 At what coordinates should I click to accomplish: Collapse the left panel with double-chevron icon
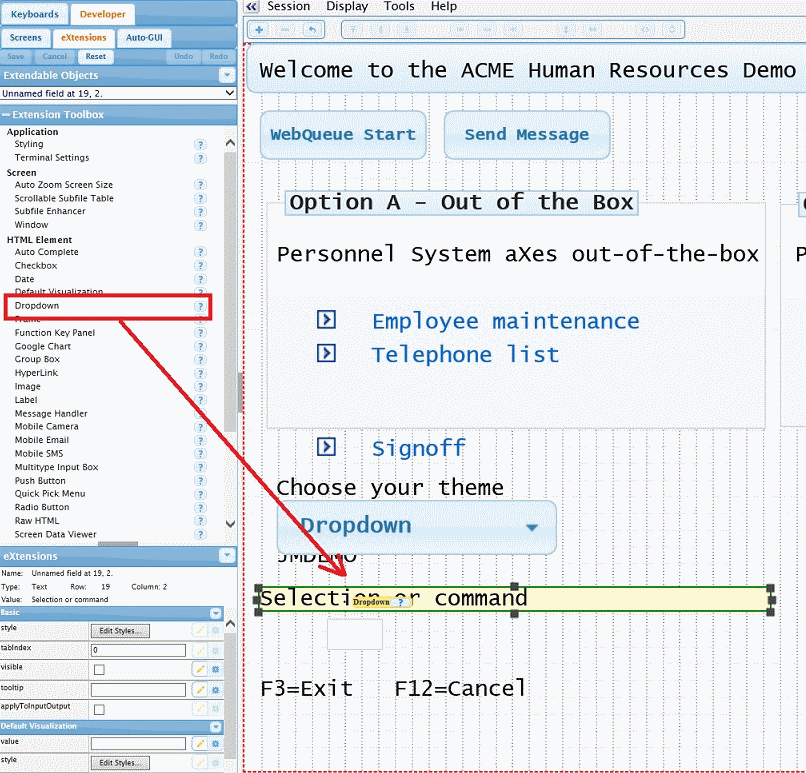click(x=251, y=7)
